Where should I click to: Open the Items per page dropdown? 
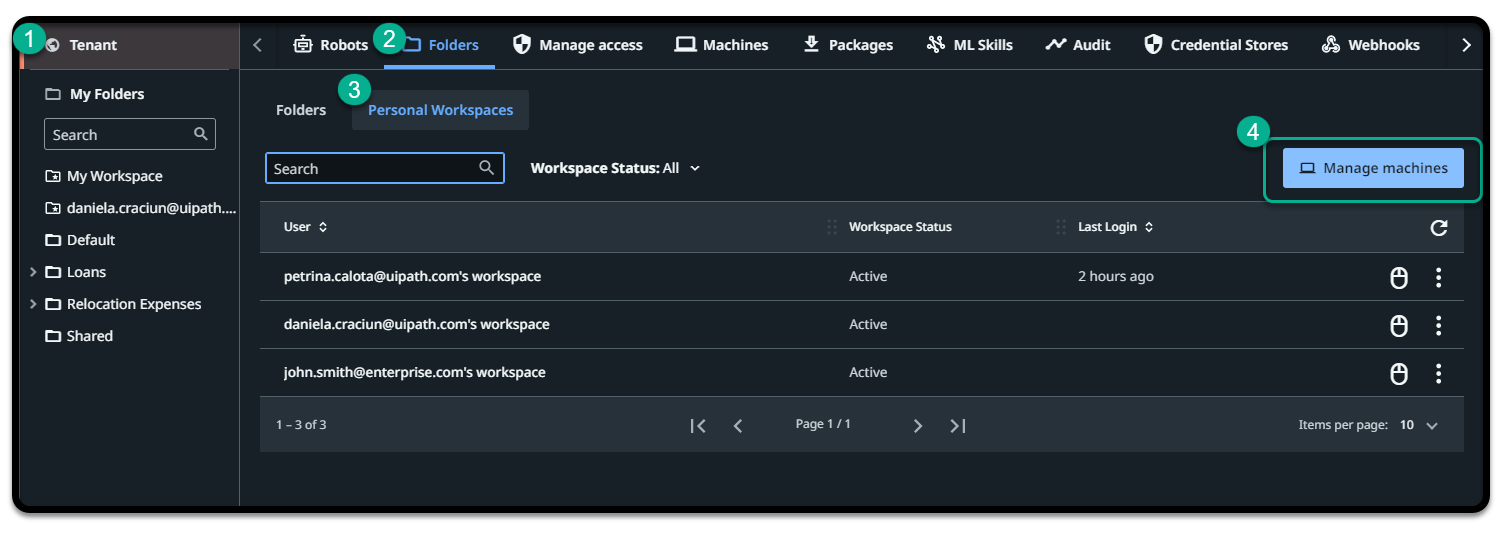pyautogui.click(x=1418, y=425)
